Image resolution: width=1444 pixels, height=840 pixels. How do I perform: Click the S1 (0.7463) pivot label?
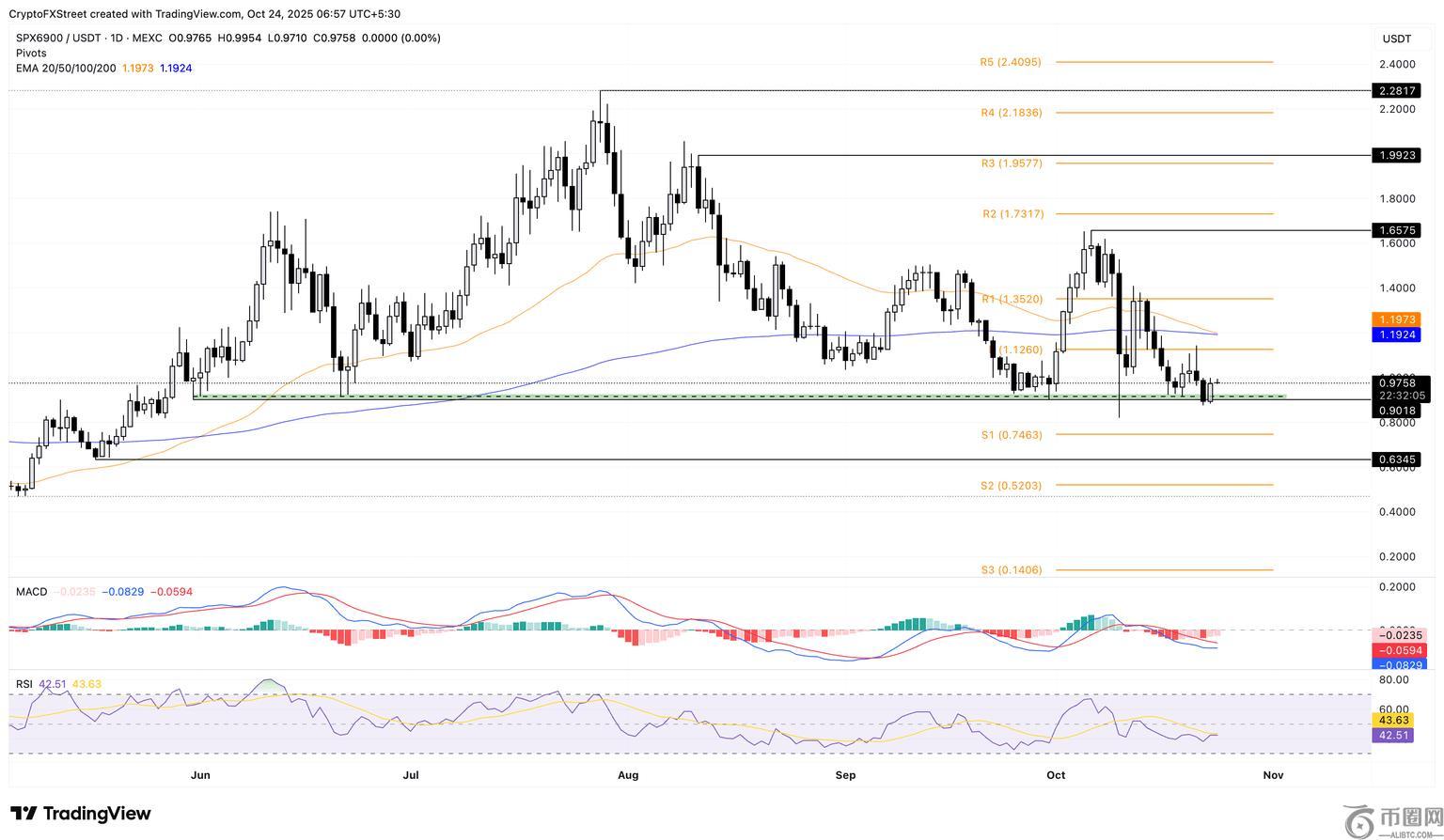[1012, 435]
